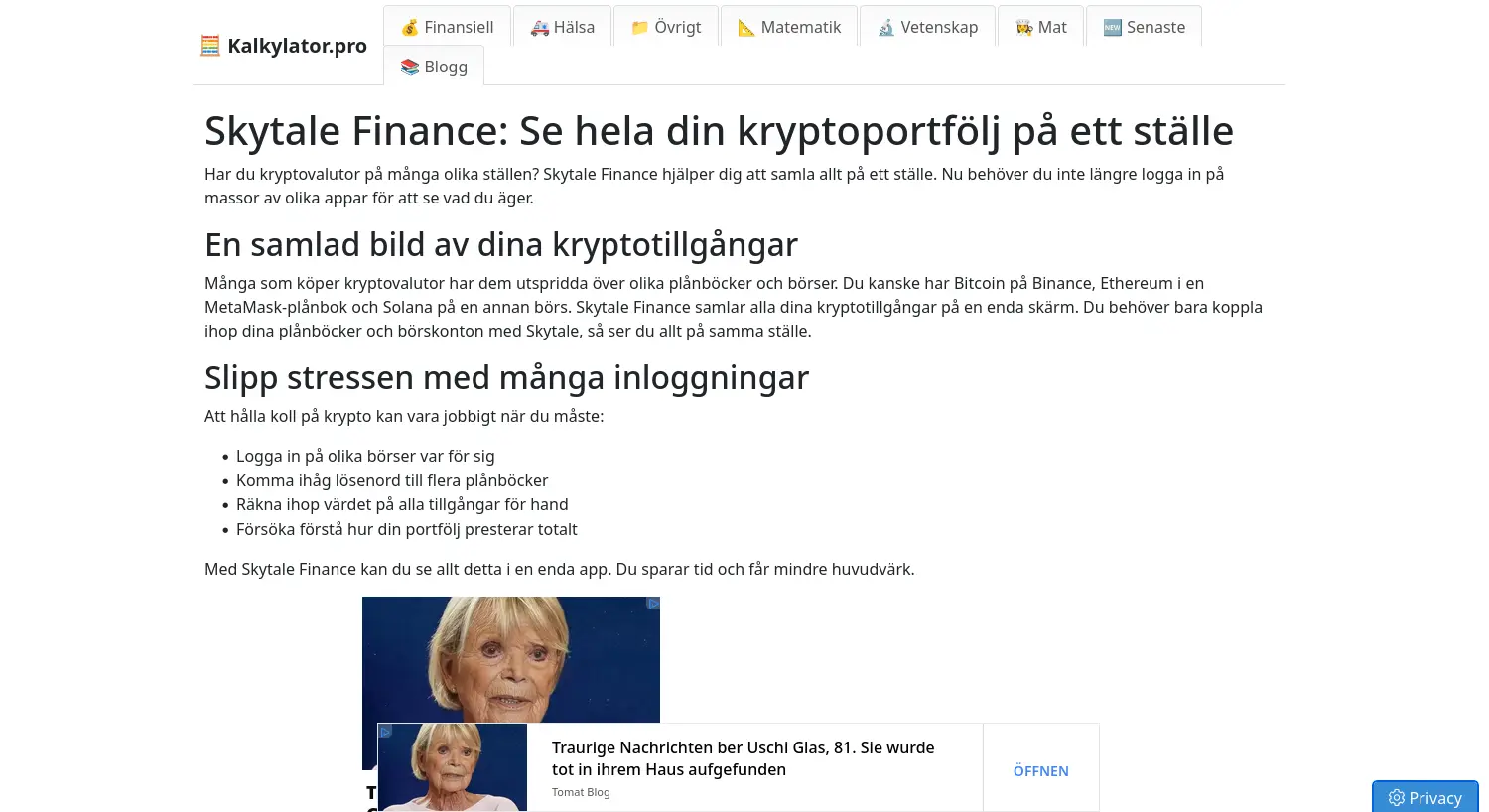The height and width of the screenshot is (812, 1489).
Task: Click the ÖFFNEN link in the ad
Action: 1040,770
